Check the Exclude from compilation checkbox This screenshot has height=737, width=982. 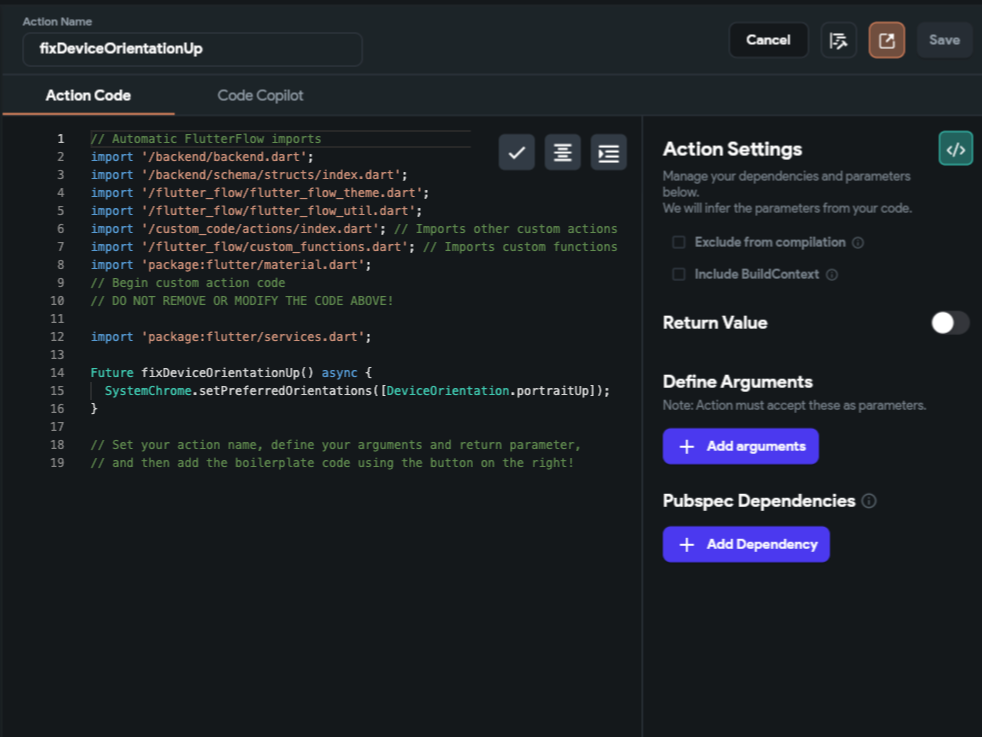[679, 243]
